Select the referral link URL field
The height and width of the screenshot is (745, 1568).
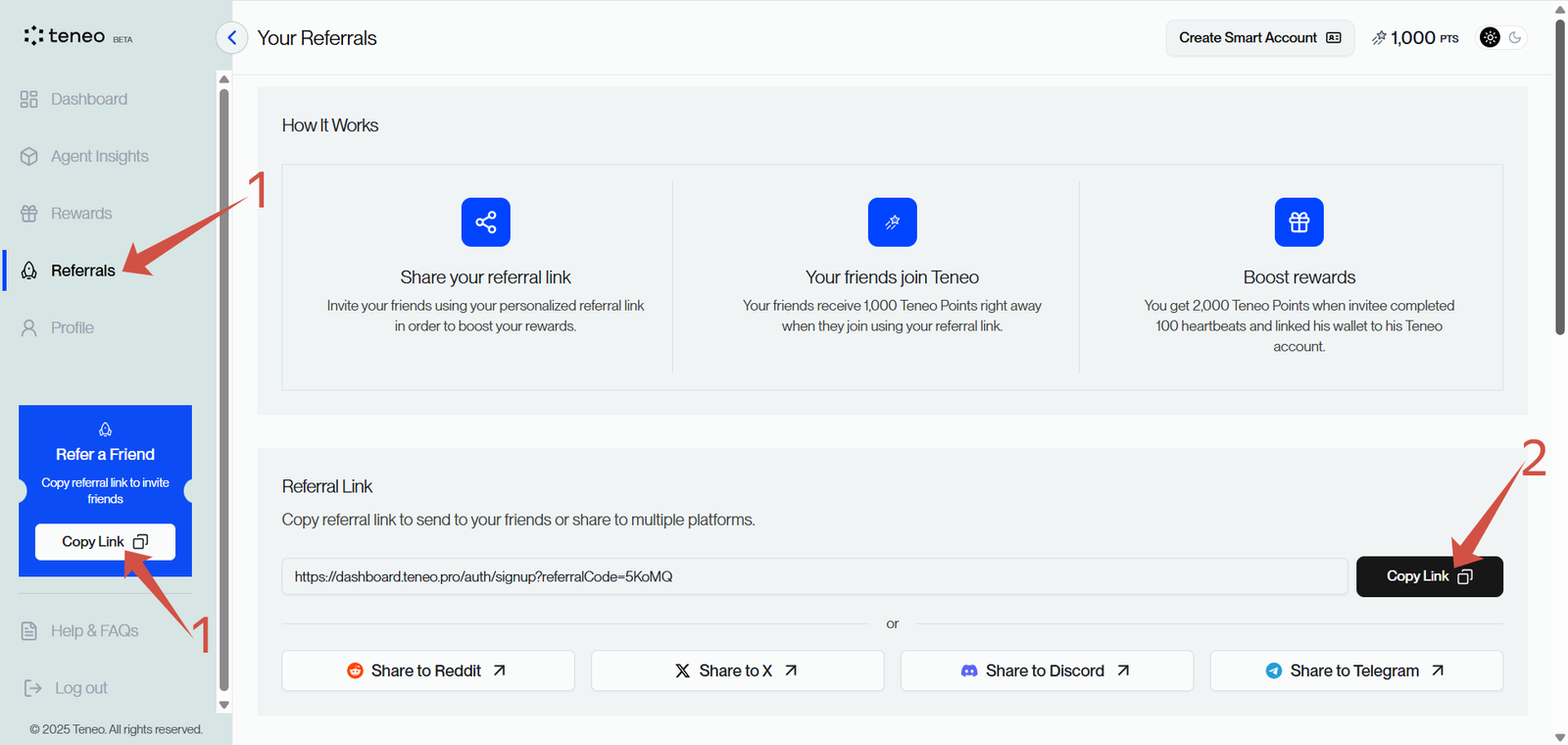coord(813,576)
